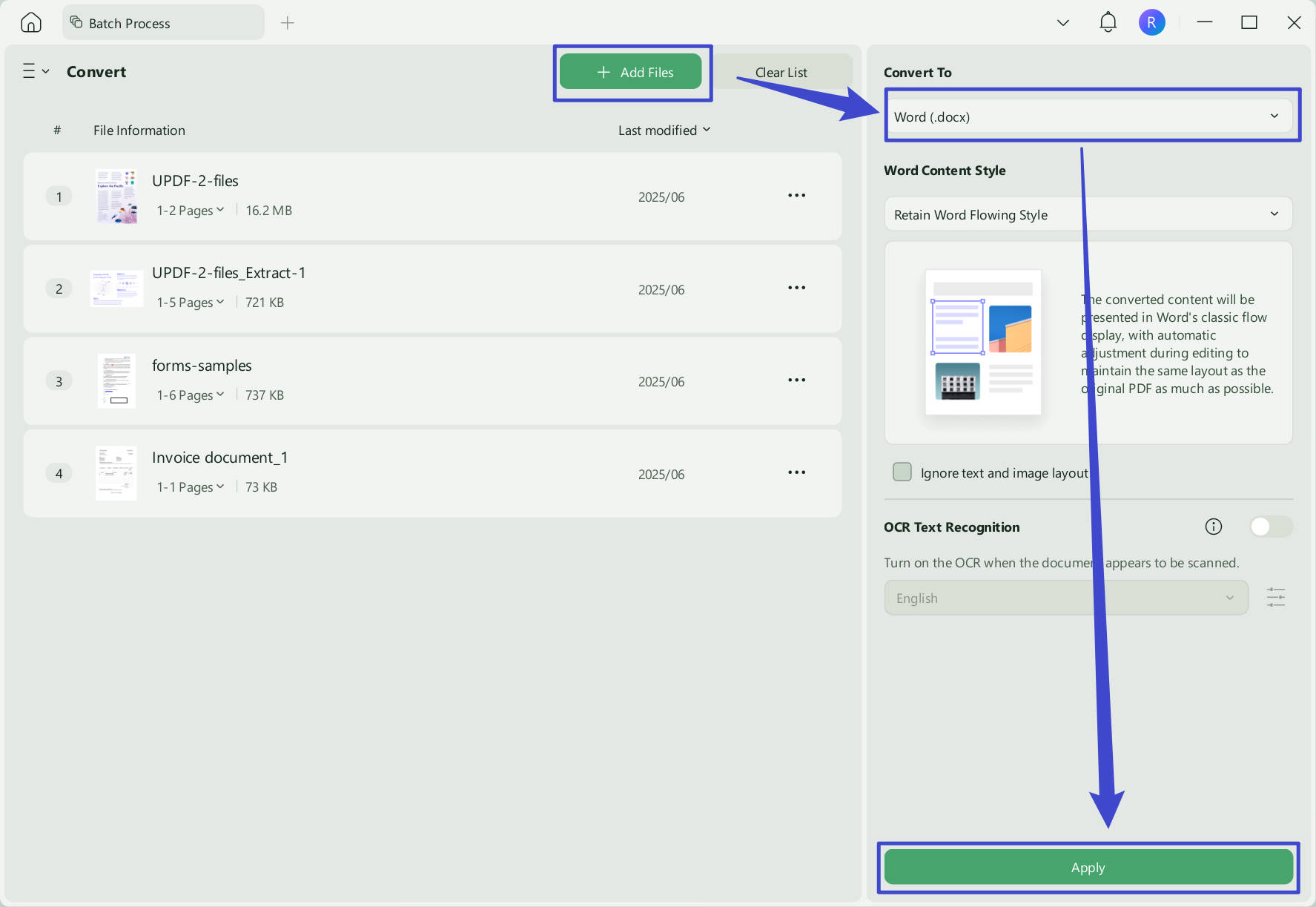
Task: Click the forms-samples file name
Action: 202,366
